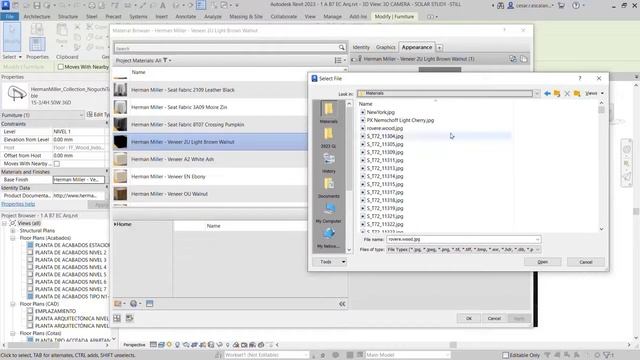Screen dimensions: 640x360
Task: Open the Architecture ribbon tab
Action: pos(37,17)
